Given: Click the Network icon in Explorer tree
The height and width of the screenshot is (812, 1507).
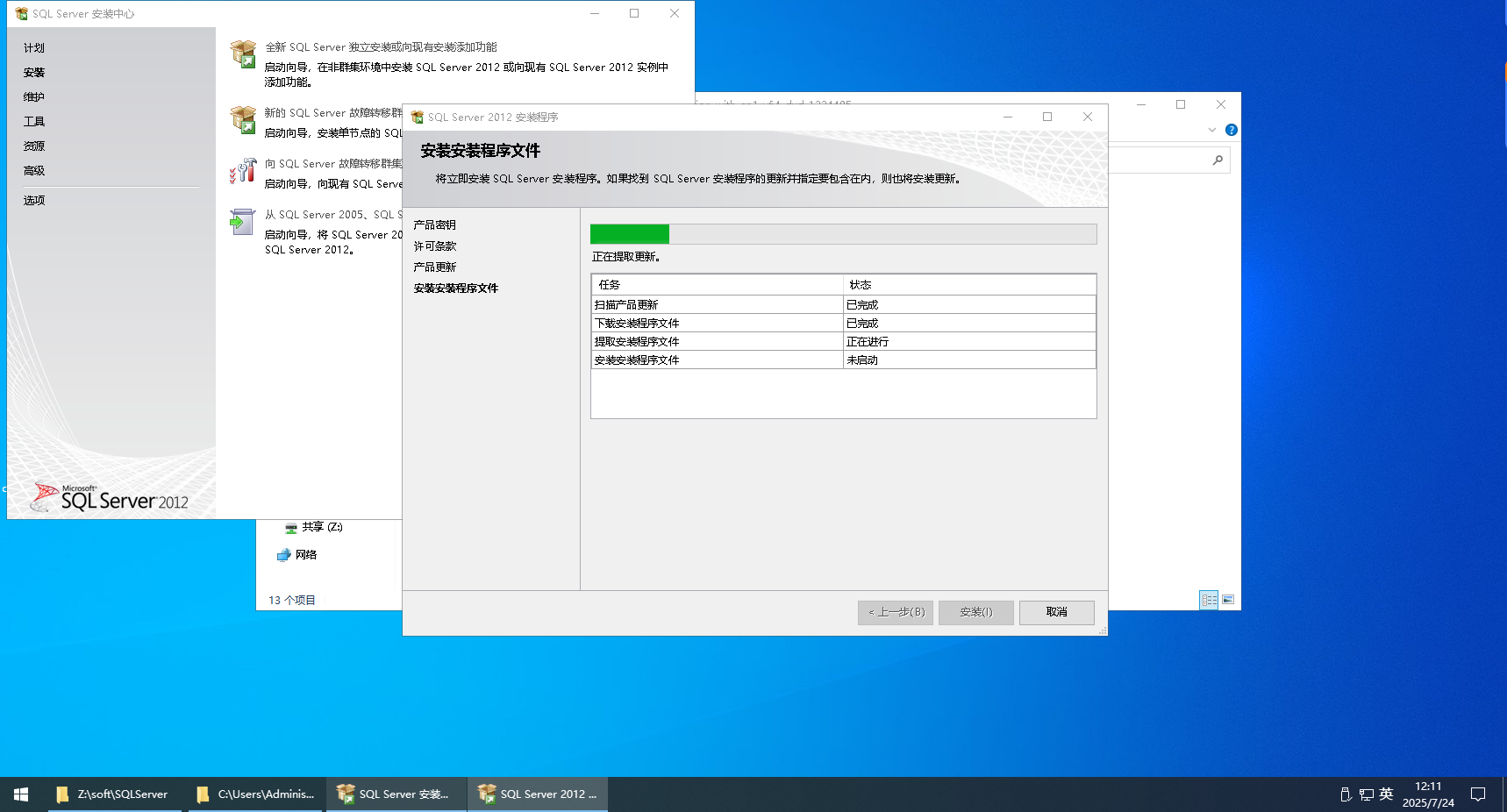Looking at the screenshot, I should click(x=283, y=555).
